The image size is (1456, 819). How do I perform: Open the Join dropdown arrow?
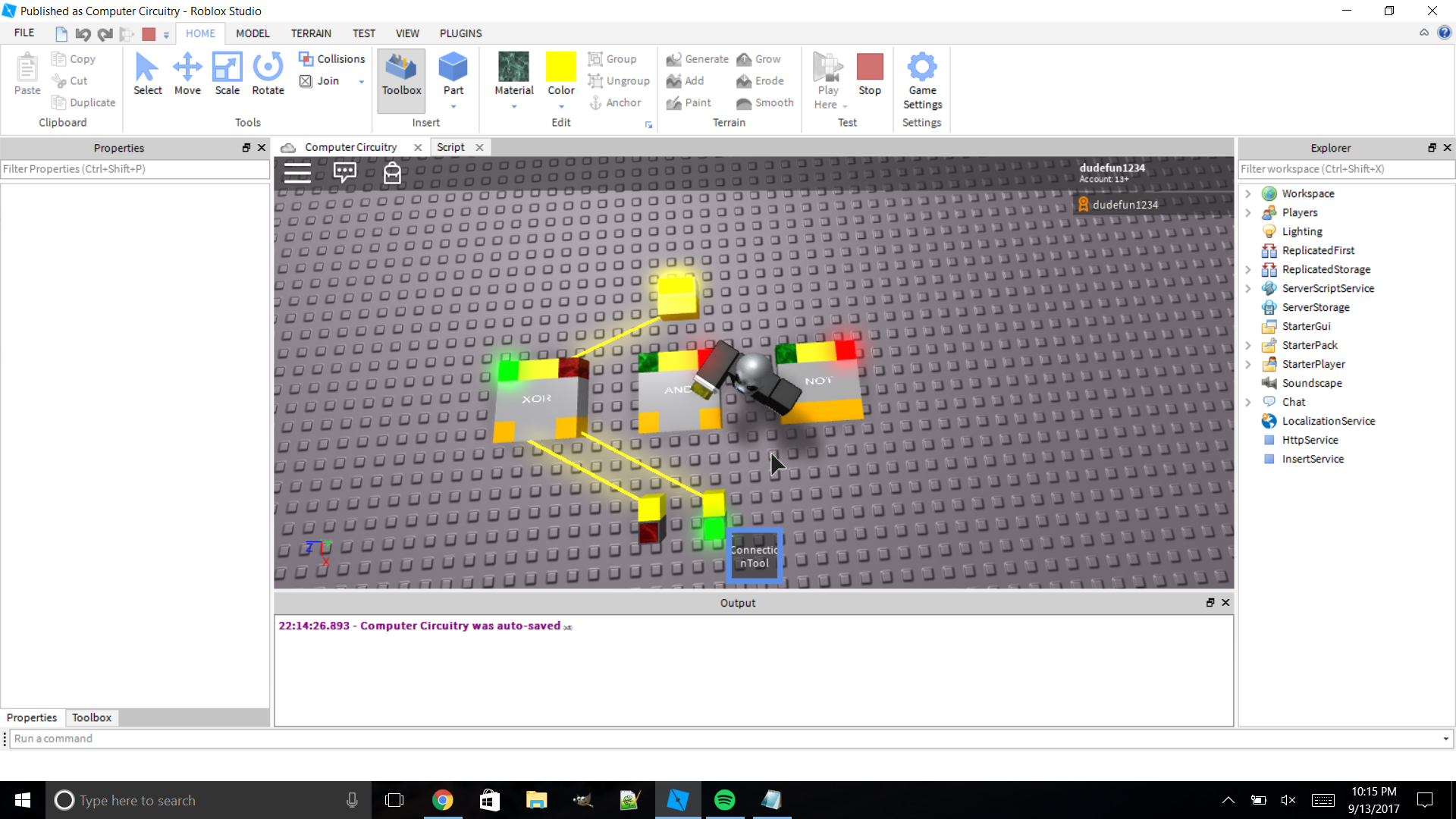(x=362, y=82)
